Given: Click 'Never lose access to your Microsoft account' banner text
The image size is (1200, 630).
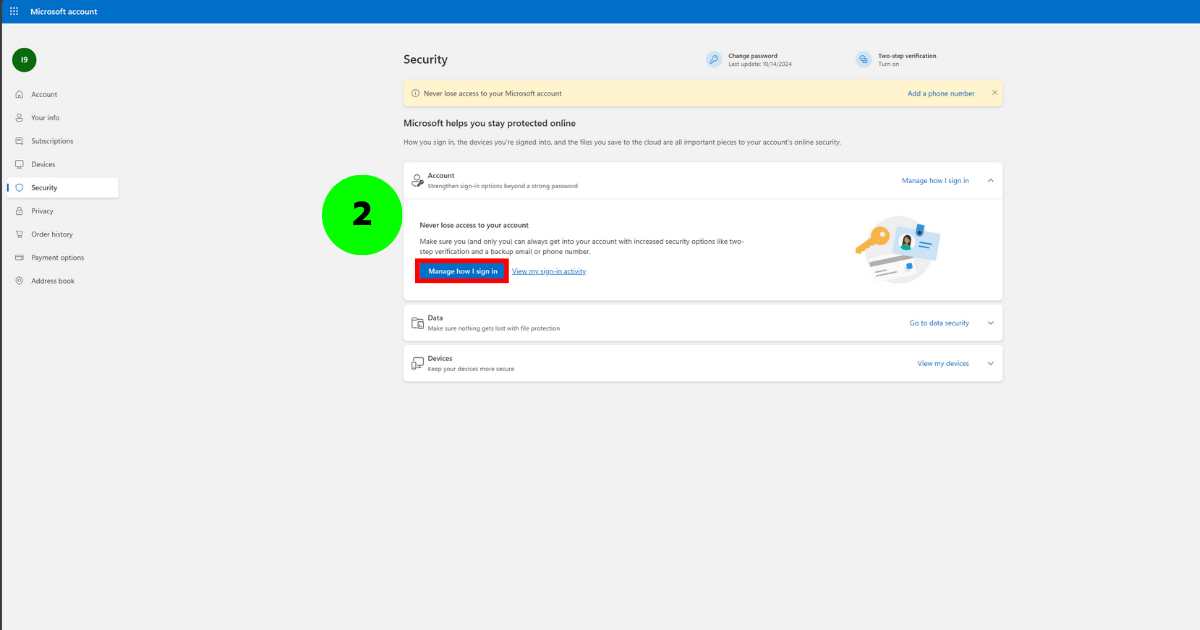Looking at the screenshot, I should point(493,93).
